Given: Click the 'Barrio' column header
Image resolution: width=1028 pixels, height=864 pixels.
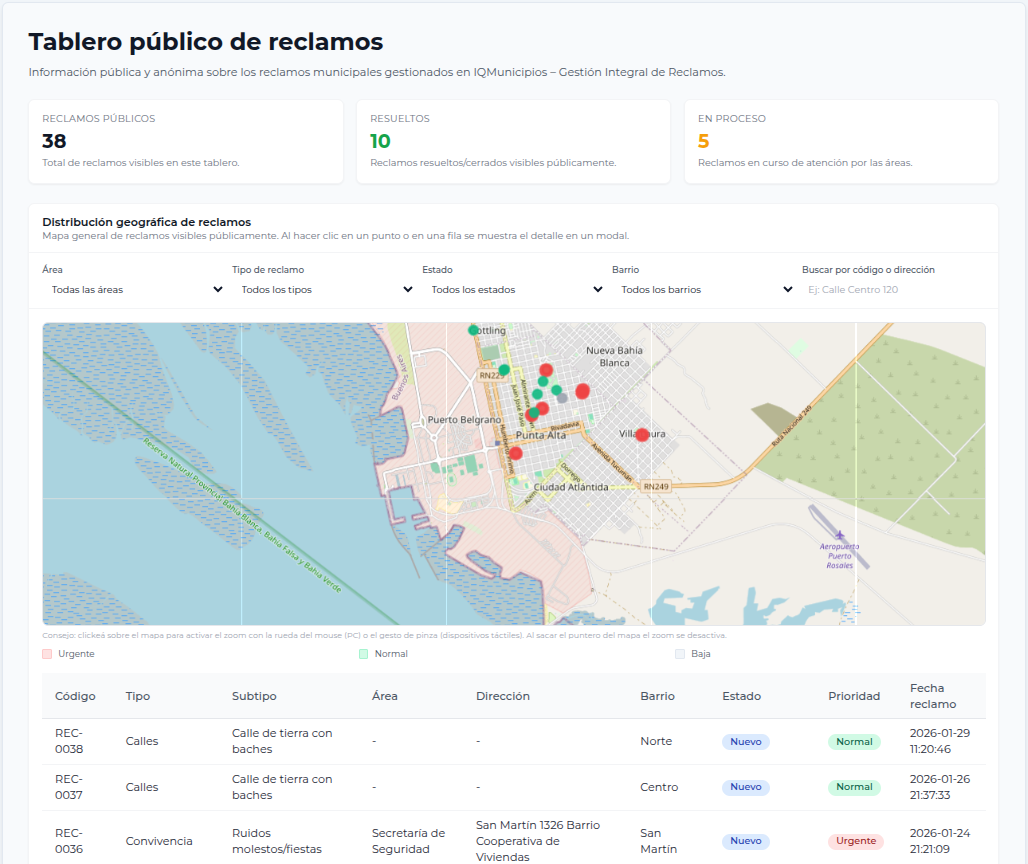Looking at the screenshot, I should pos(659,695).
